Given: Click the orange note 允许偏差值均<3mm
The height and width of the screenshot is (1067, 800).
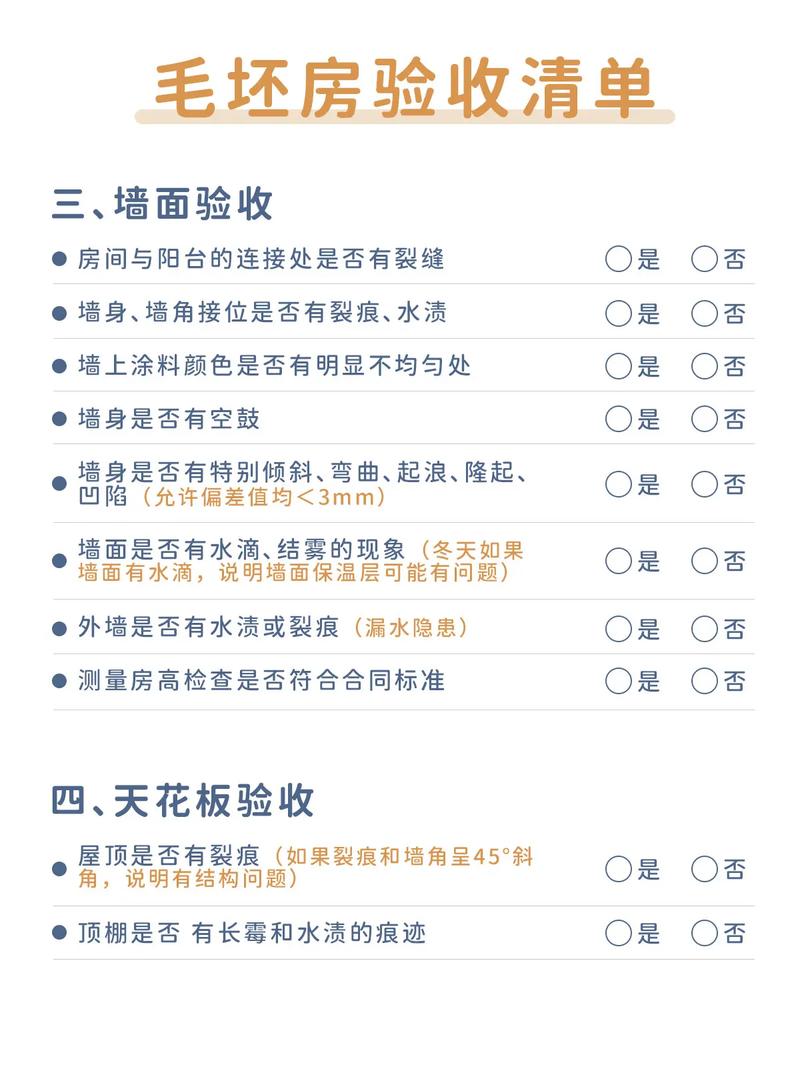Looking at the screenshot, I should point(263,497).
